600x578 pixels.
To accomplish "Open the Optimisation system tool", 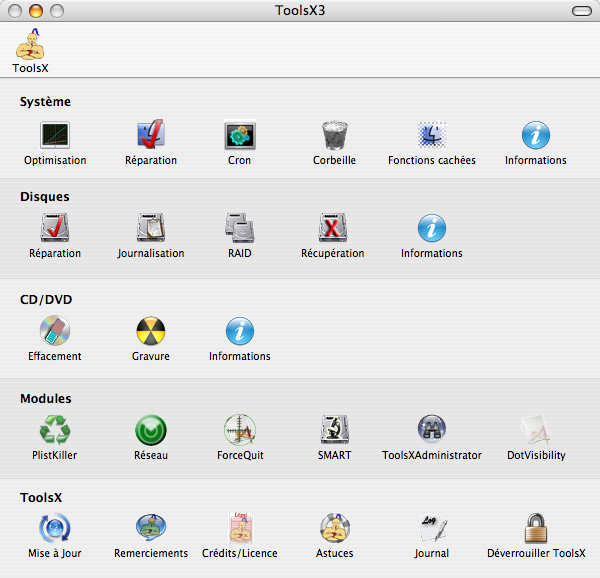I will pos(55,135).
